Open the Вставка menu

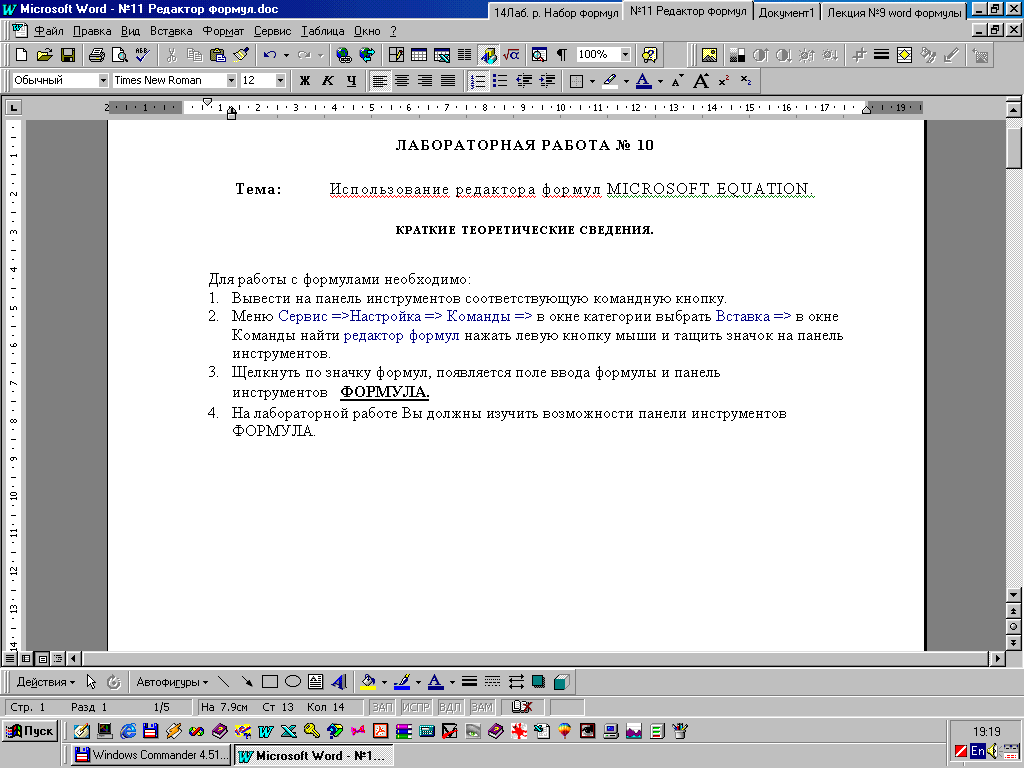pyautogui.click(x=171, y=31)
